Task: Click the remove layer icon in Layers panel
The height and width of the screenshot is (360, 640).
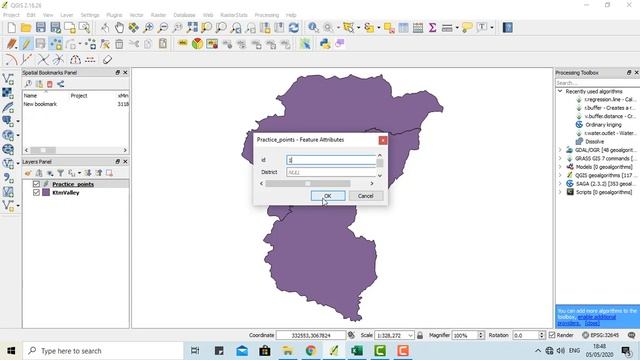Action: pyautogui.click(x=109, y=173)
